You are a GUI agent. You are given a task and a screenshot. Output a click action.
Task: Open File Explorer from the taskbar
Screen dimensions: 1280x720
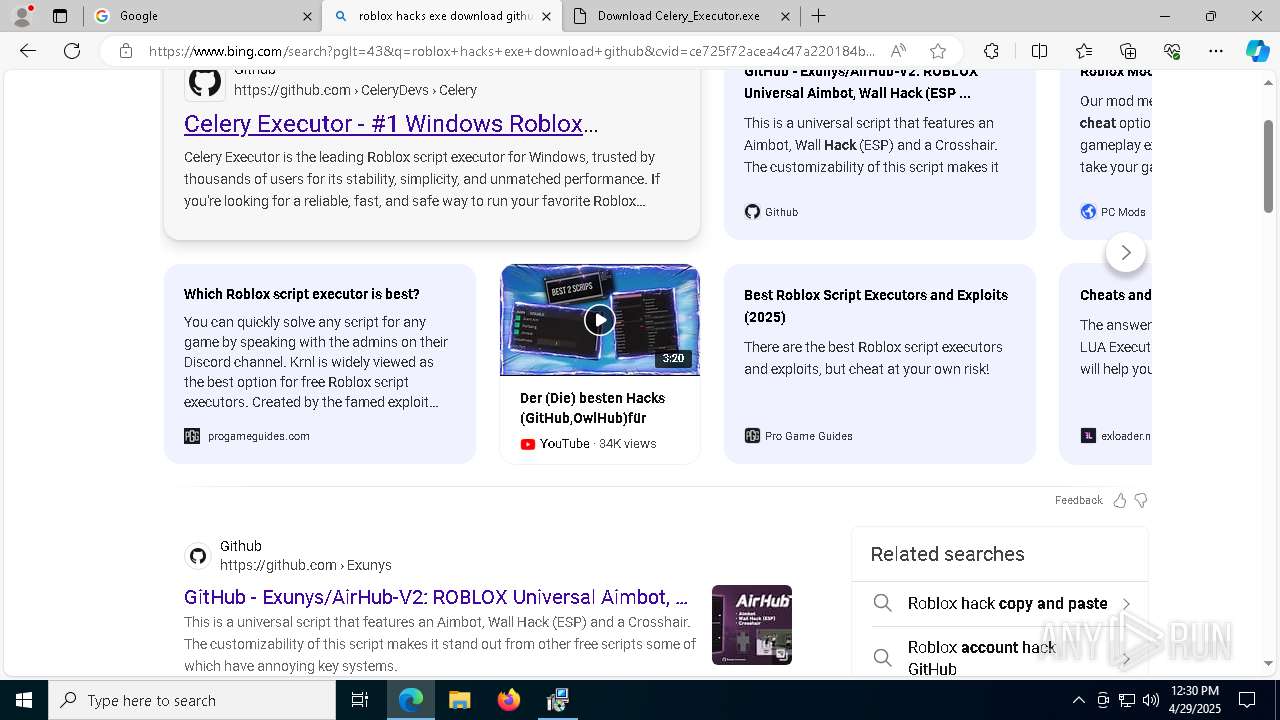459,700
